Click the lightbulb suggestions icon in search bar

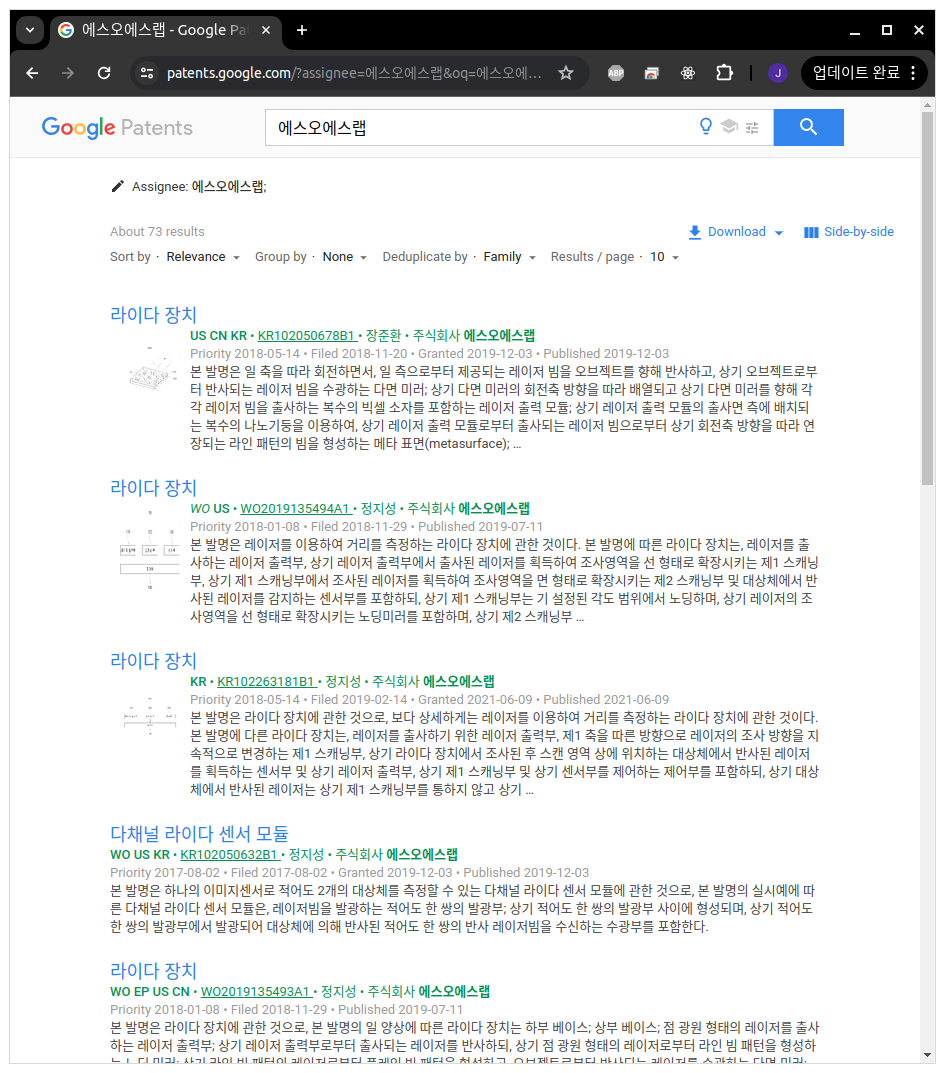(x=706, y=127)
